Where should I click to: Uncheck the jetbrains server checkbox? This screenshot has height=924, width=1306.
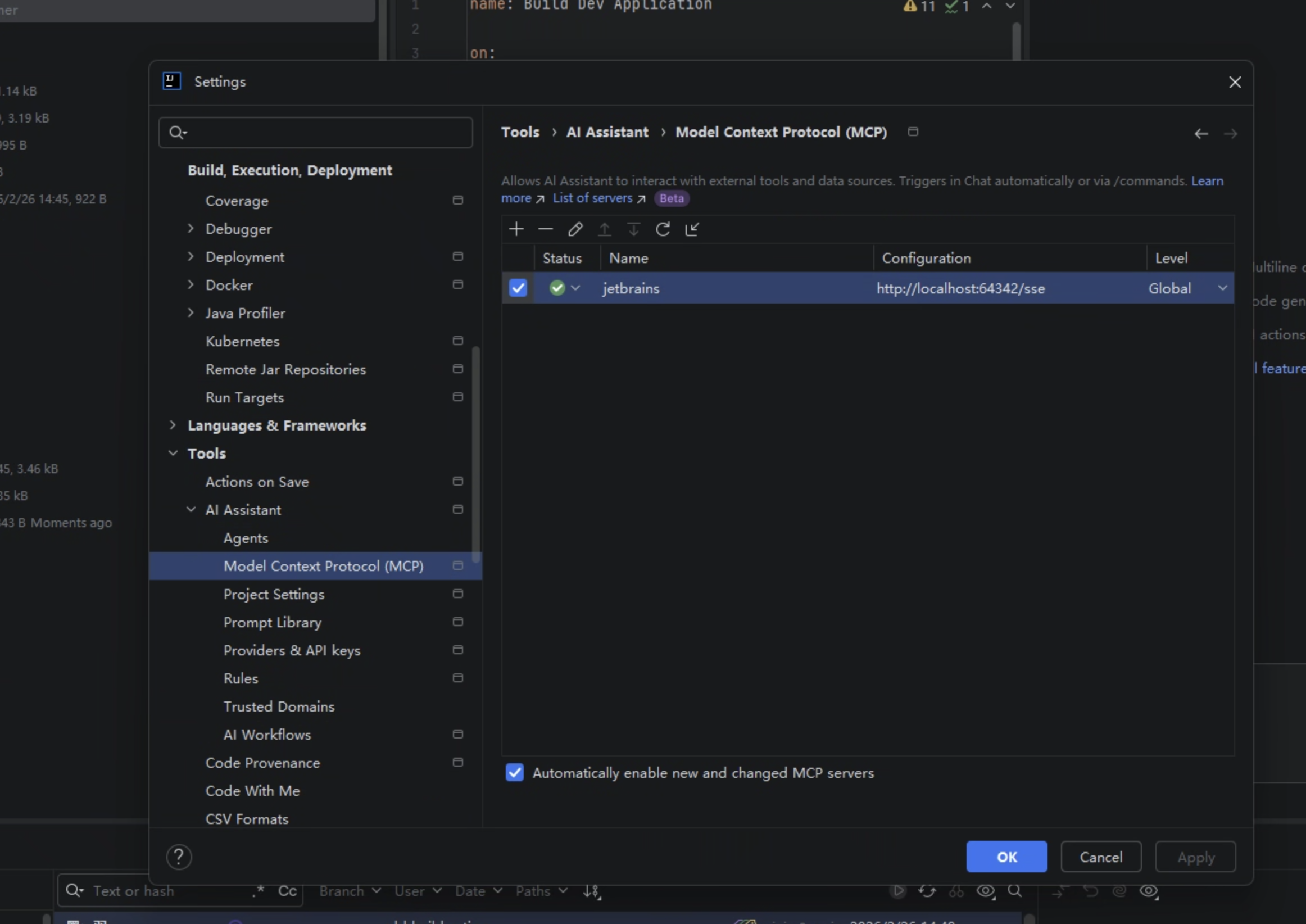point(518,288)
